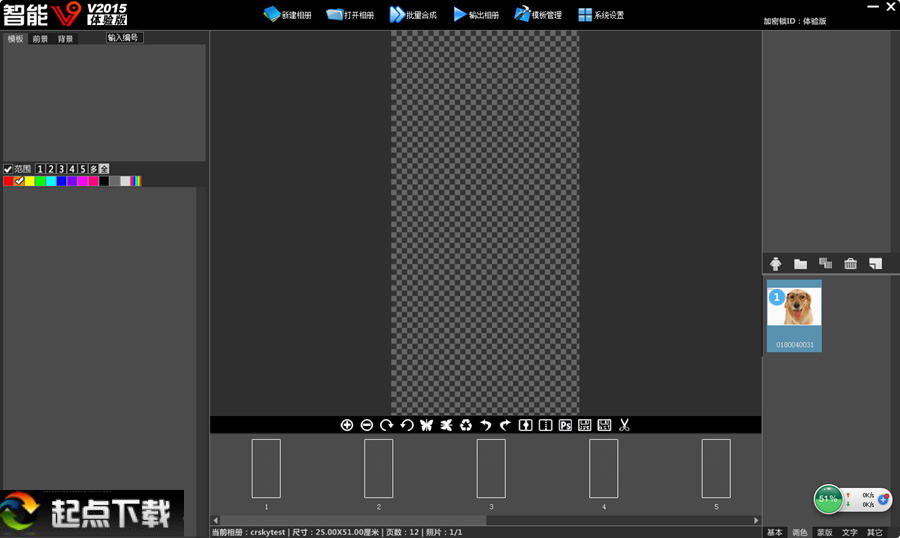The image size is (900, 538).
Task: Pick the blue color swatch
Action: pos(61,181)
